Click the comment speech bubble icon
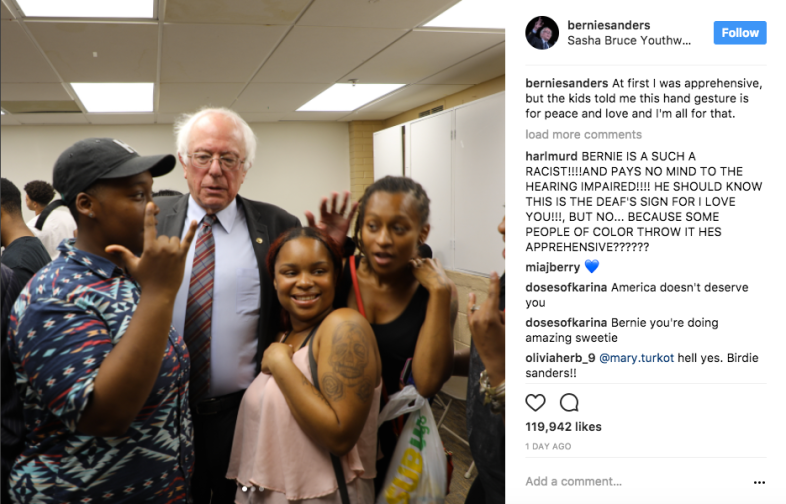786x504 pixels. [x=569, y=402]
